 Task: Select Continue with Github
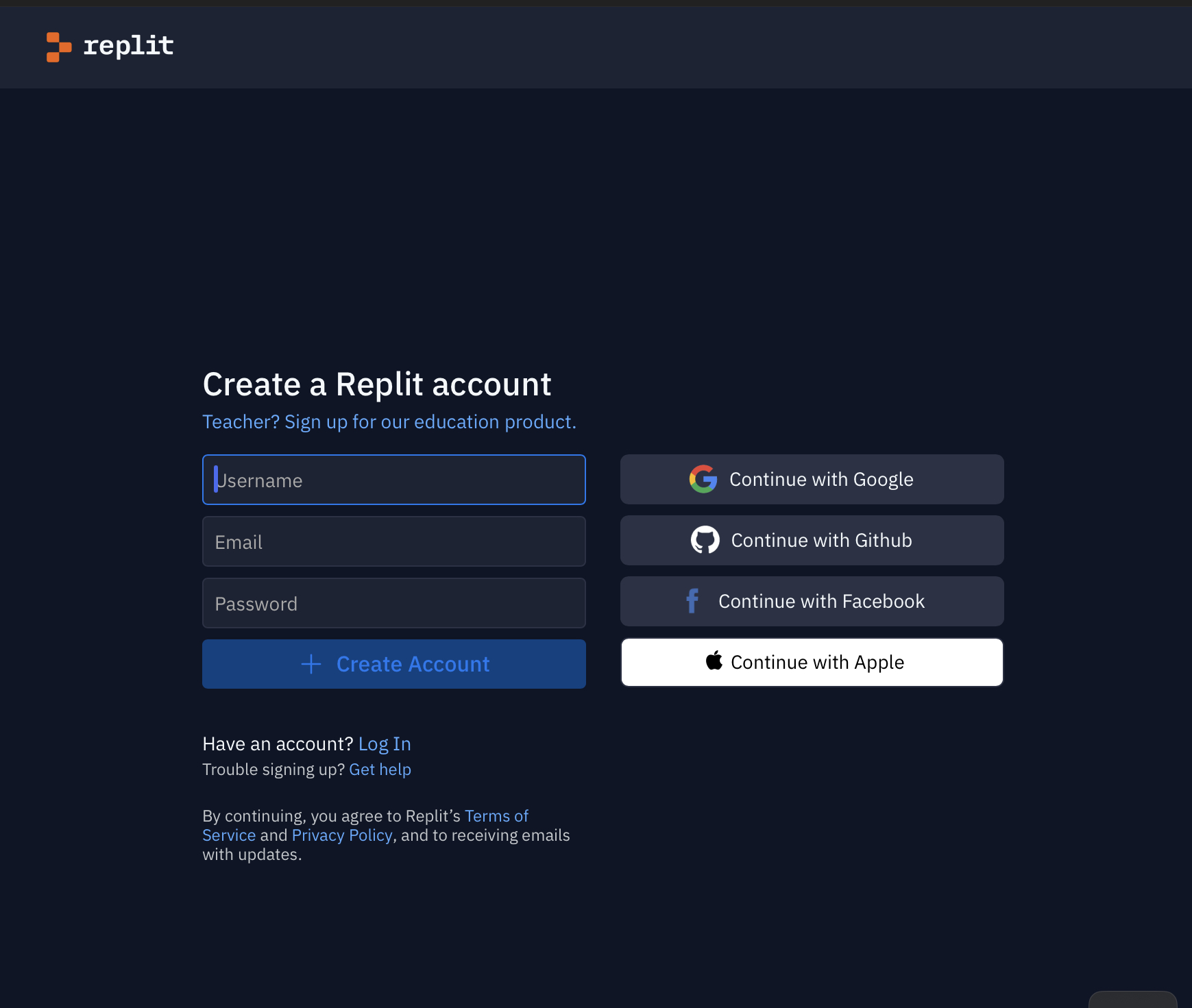tap(812, 540)
